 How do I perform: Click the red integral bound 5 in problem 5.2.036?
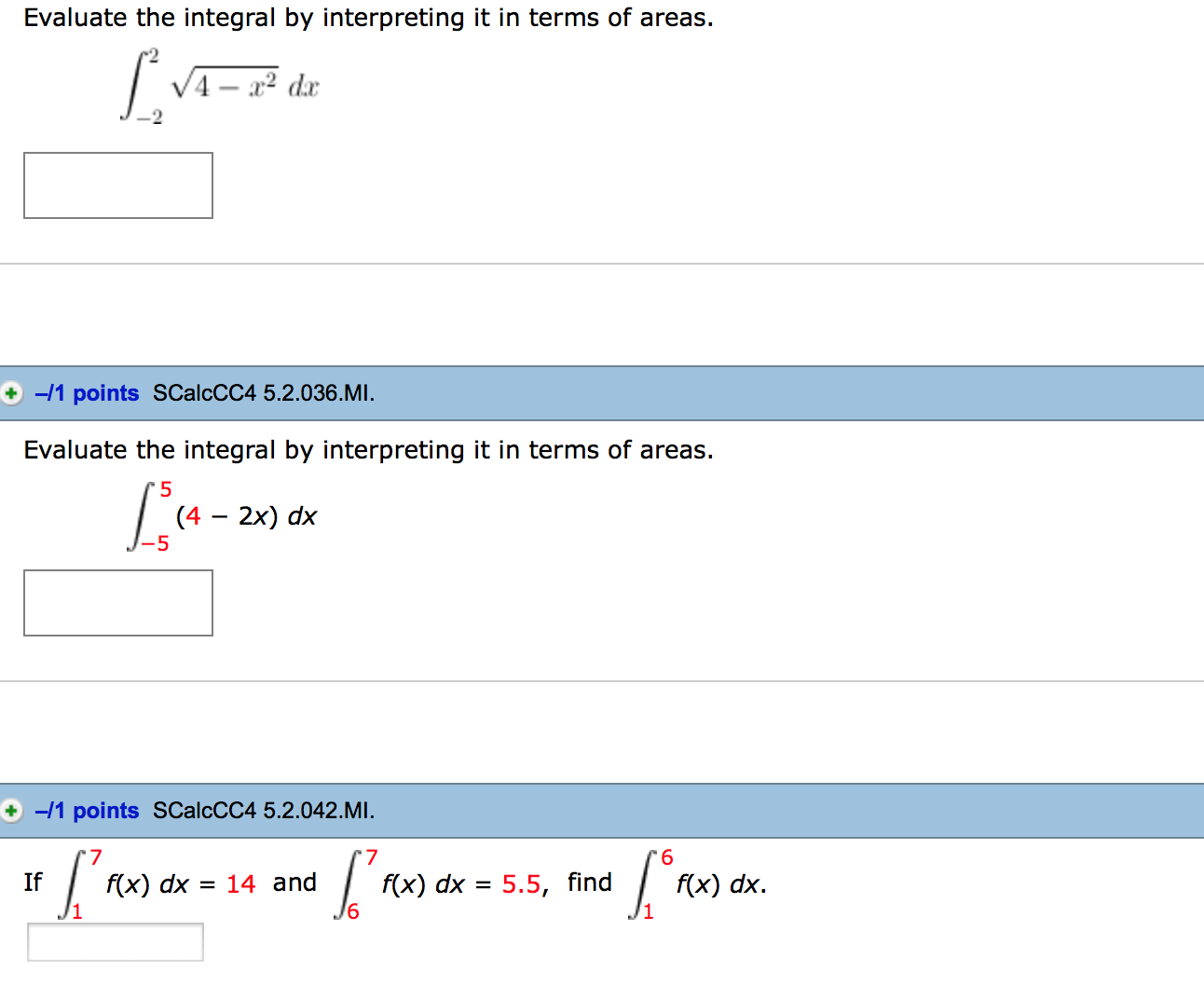[x=166, y=487]
